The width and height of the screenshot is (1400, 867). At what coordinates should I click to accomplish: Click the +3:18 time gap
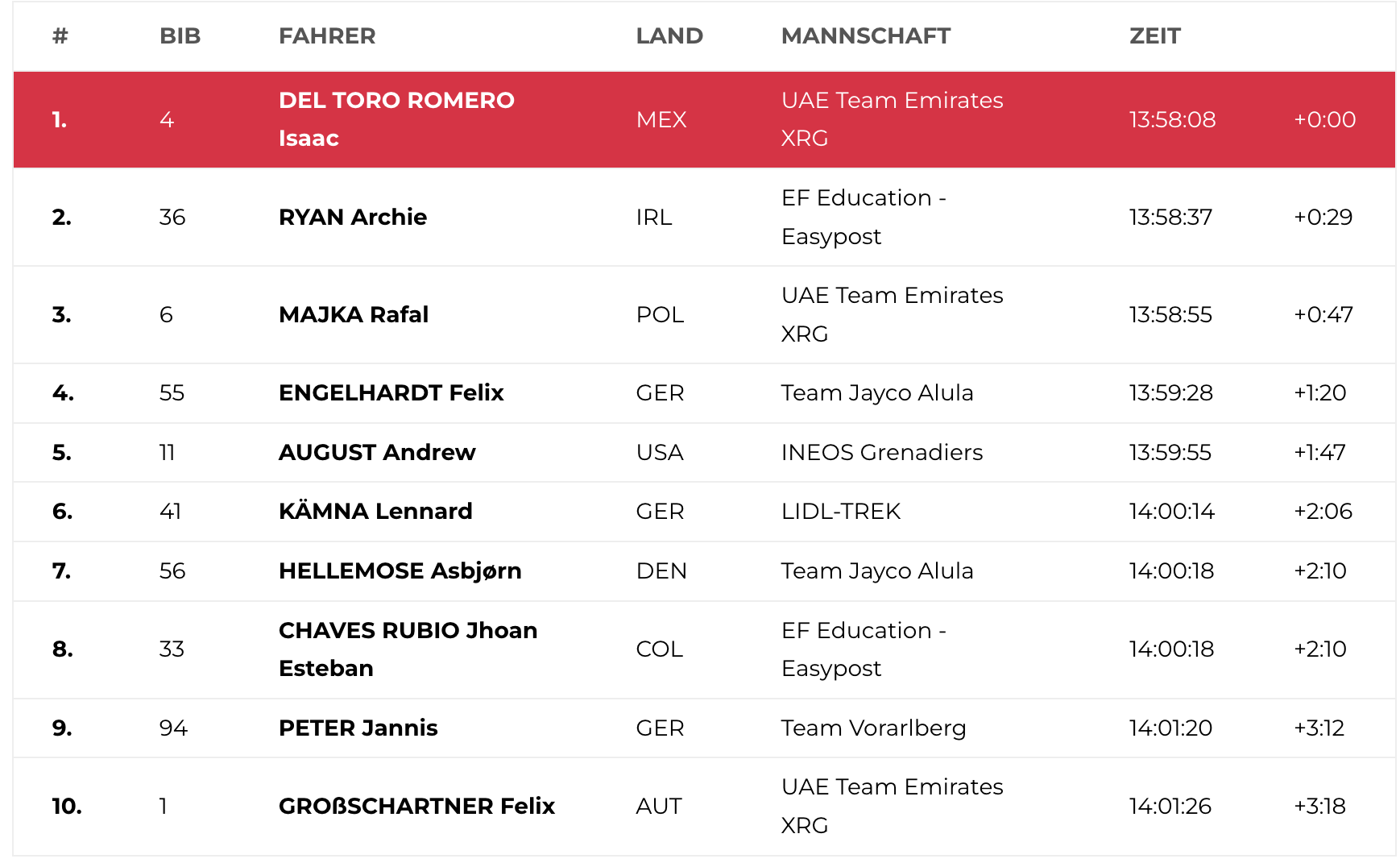click(1319, 806)
